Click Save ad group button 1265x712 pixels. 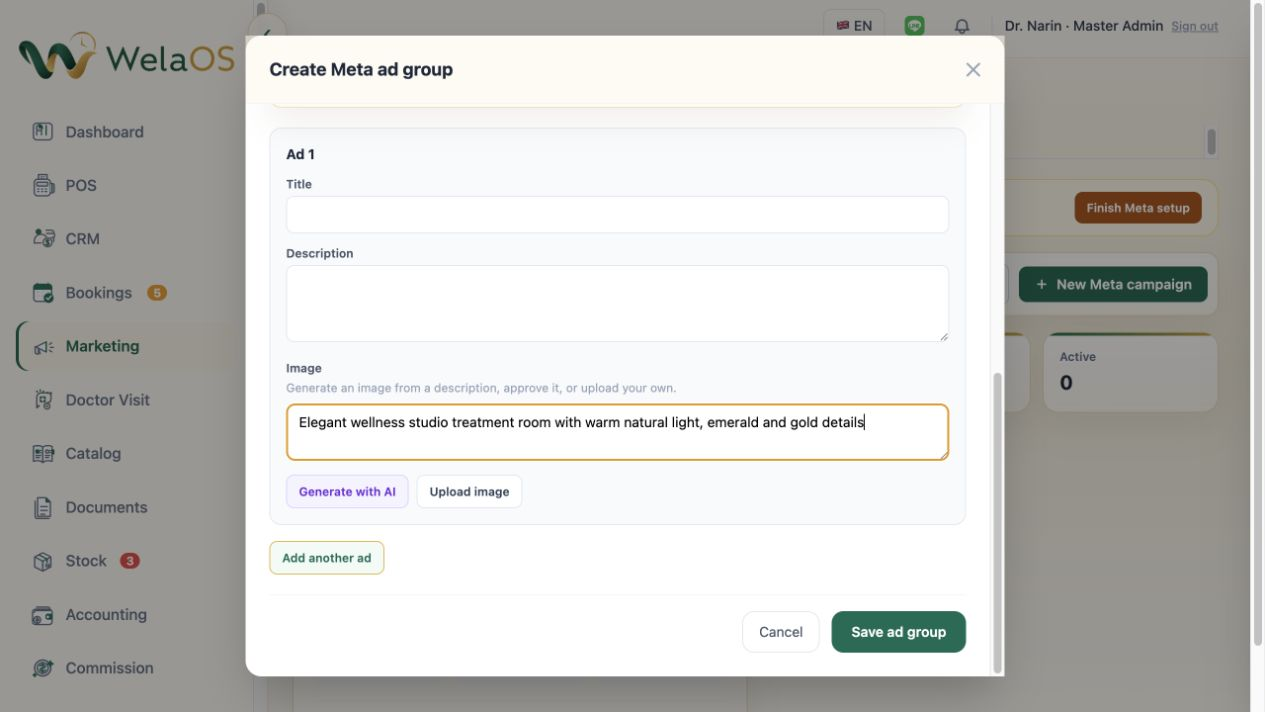point(898,632)
